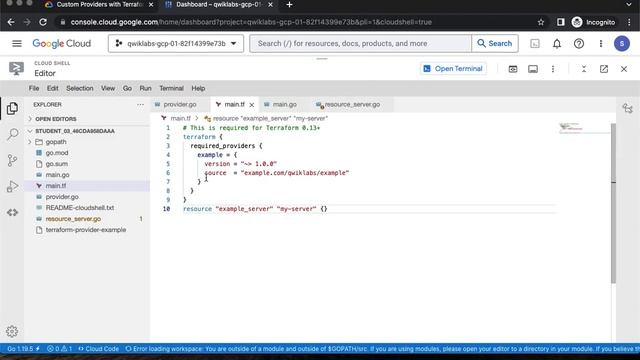
Task: Open the Run and Debug icon
Action: coord(12,187)
